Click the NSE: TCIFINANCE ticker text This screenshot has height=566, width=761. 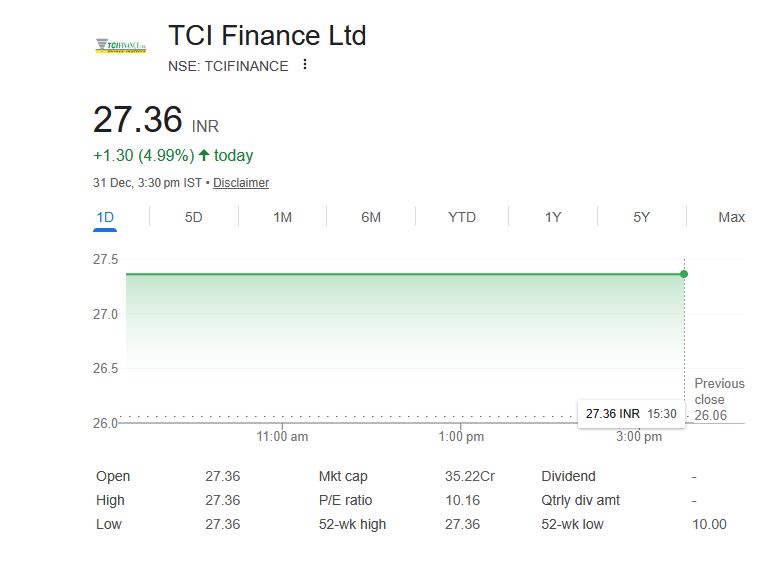click(x=228, y=66)
